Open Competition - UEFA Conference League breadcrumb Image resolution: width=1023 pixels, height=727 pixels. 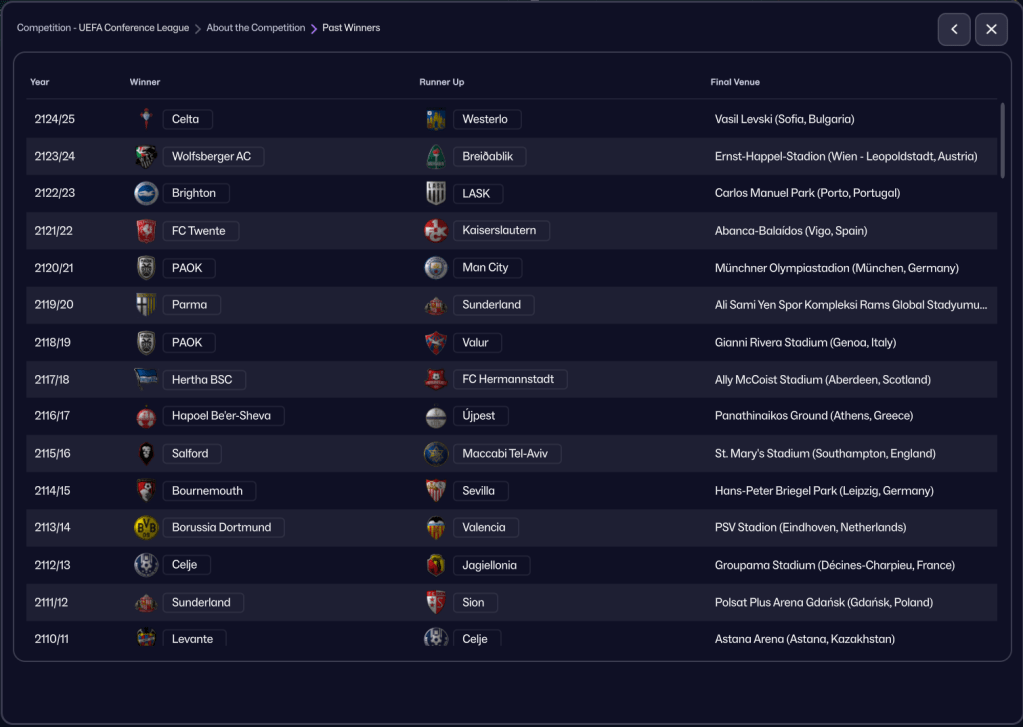(x=103, y=28)
